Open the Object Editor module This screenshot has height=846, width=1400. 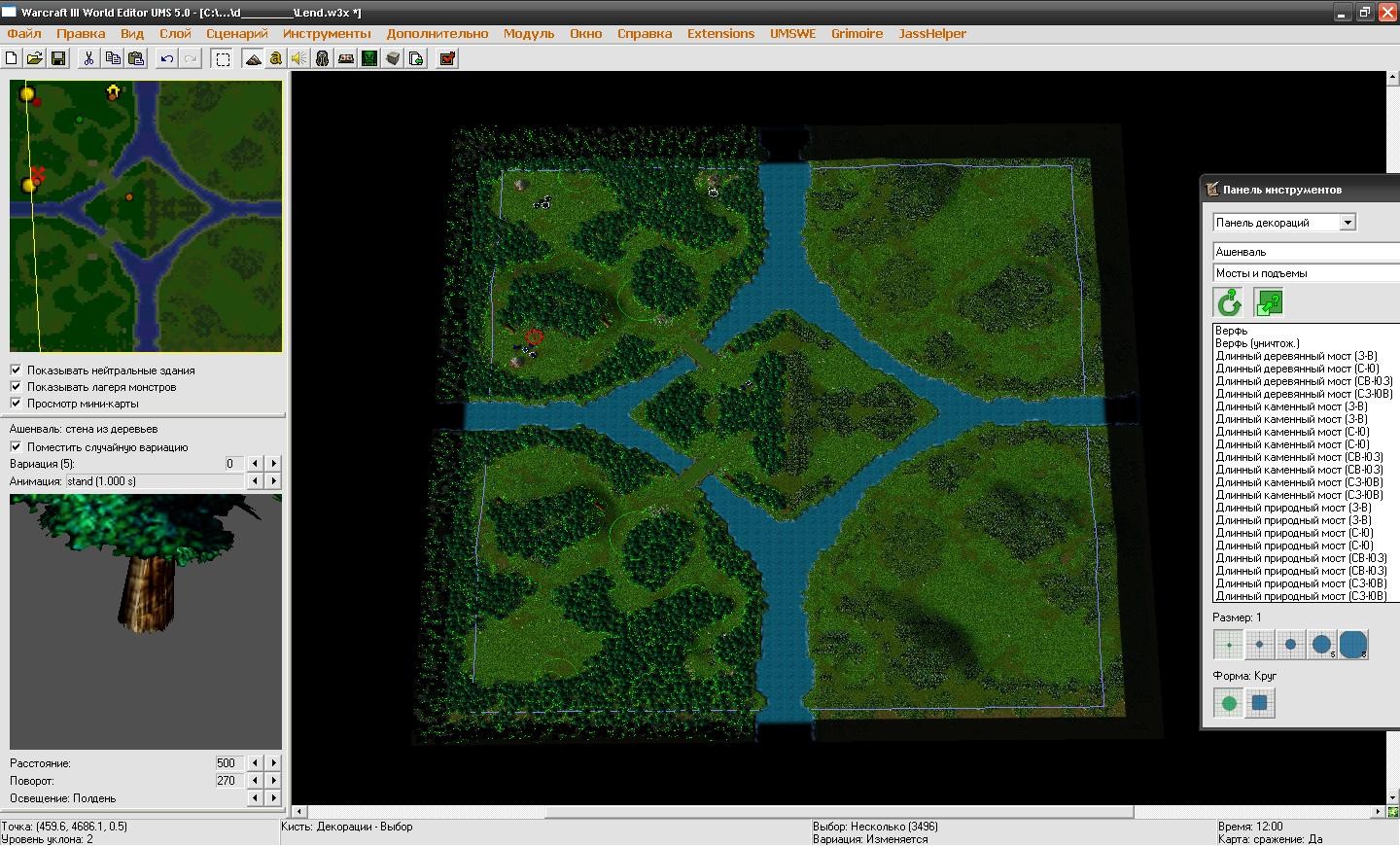323,58
